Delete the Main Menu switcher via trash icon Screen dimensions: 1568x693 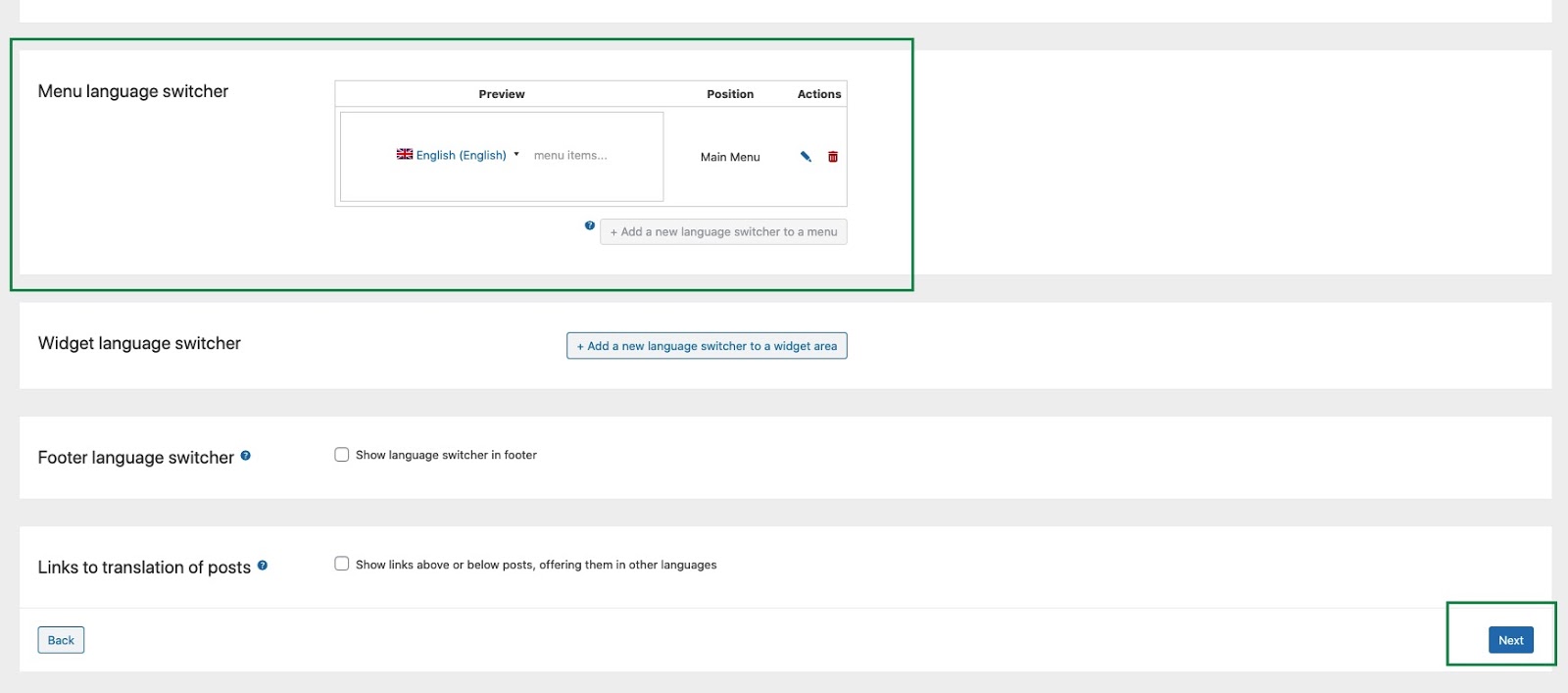coord(833,157)
